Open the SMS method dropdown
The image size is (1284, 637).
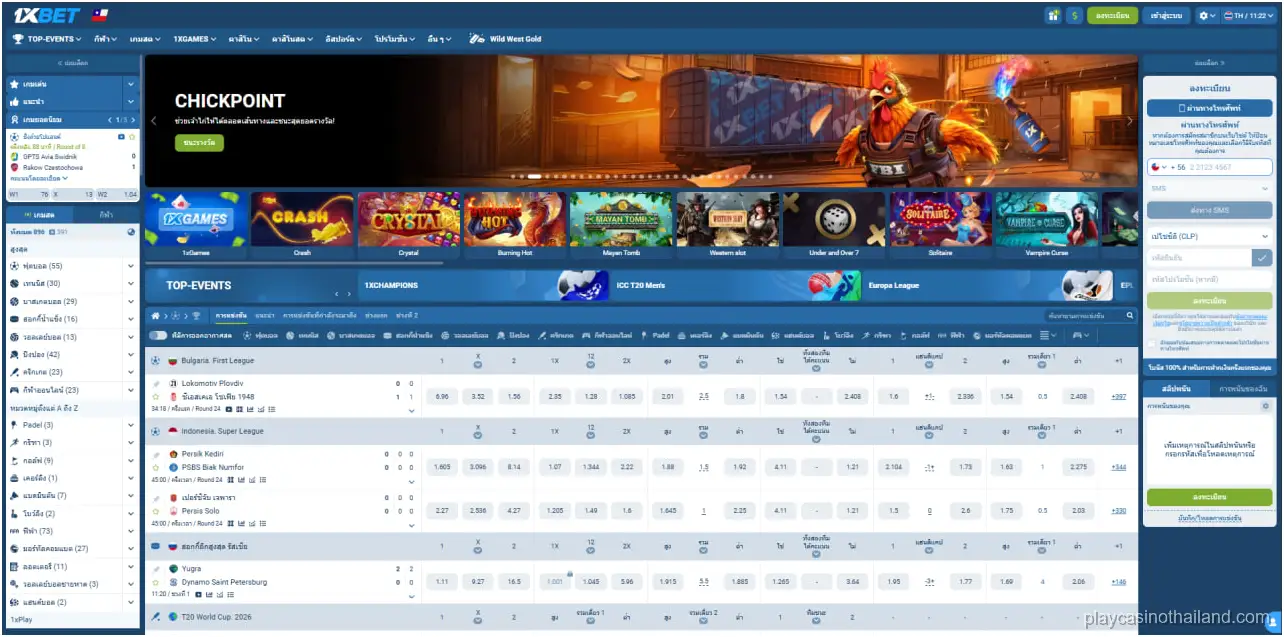coord(1210,188)
